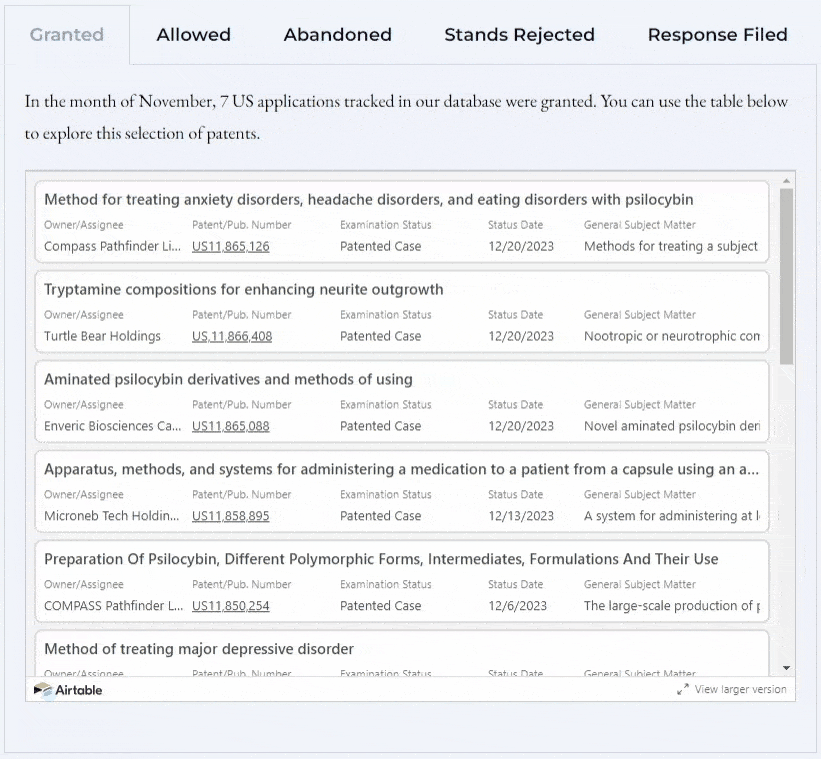Open the Stands Rejected tab
This screenshot has height=759, width=821.
click(x=519, y=35)
